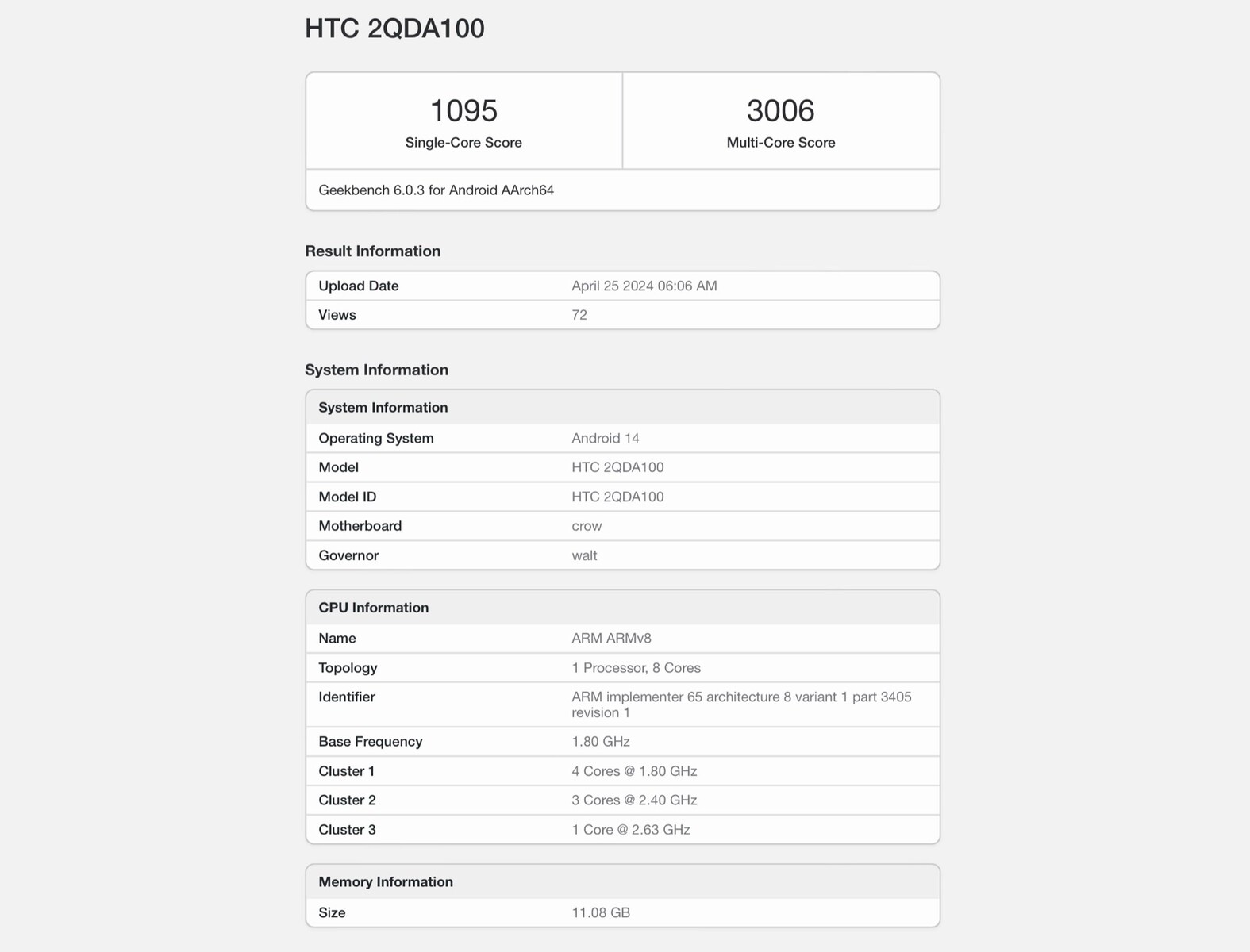Viewport: 1250px width, 952px height.
Task: Select the memory size value "11.08 GB"
Action: 601,912
